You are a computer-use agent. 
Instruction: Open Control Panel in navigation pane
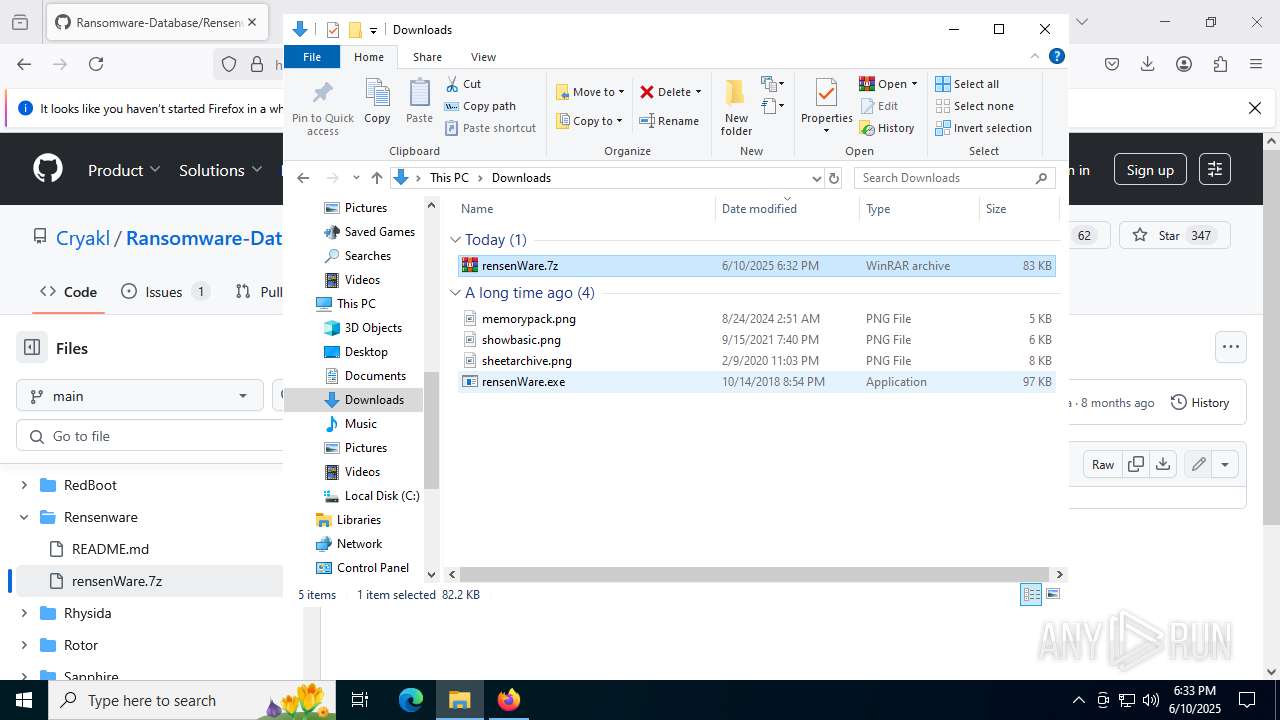[372, 568]
